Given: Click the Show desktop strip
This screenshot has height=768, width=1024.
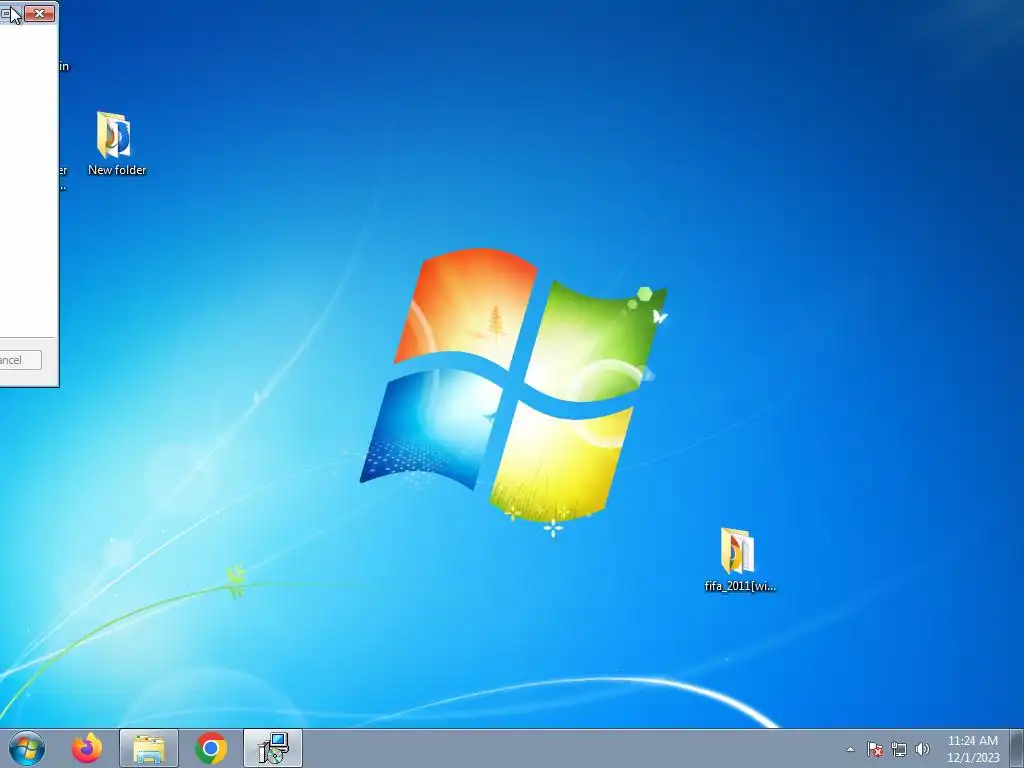Looking at the screenshot, I should click(x=1017, y=748).
